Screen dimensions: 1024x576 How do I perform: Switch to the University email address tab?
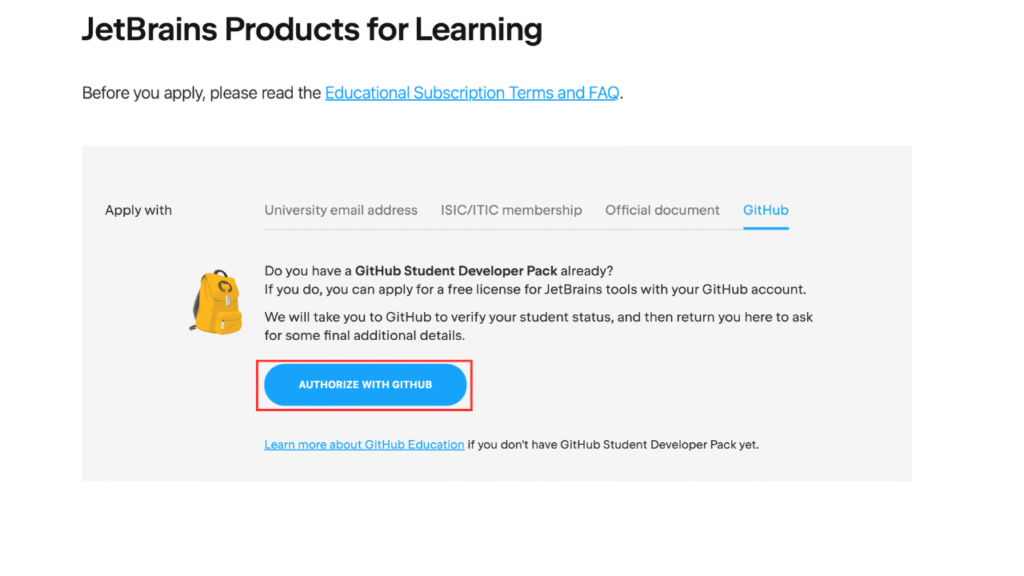pos(341,210)
